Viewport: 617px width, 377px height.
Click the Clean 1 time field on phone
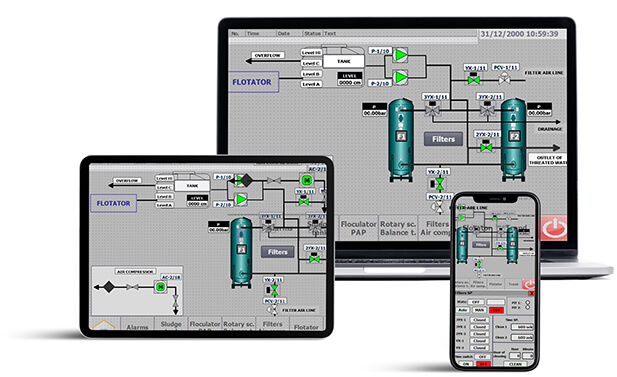(x=522, y=327)
